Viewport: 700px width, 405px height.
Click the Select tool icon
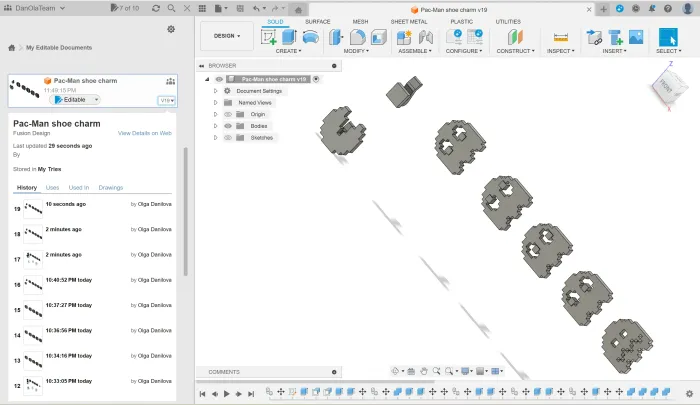pos(667,37)
